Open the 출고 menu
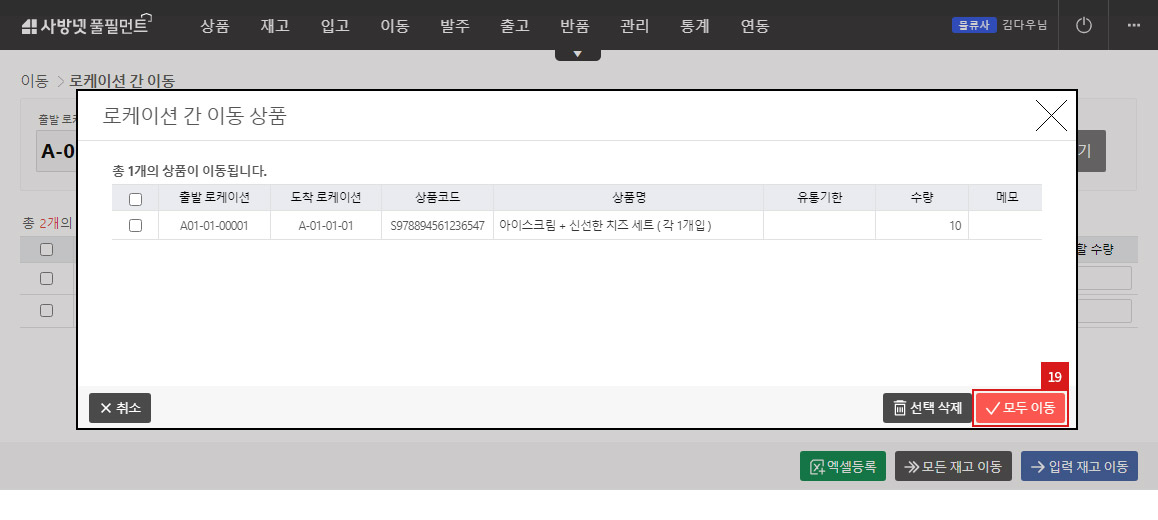1158x520 pixels. tap(515, 26)
